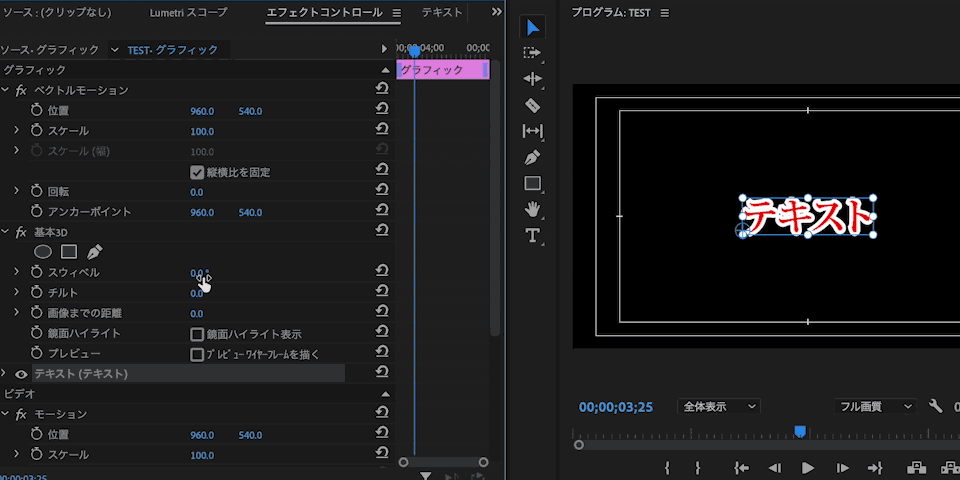Collapse the 基本3D effect
The image size is (960, 480).
[x=5, y=232]
